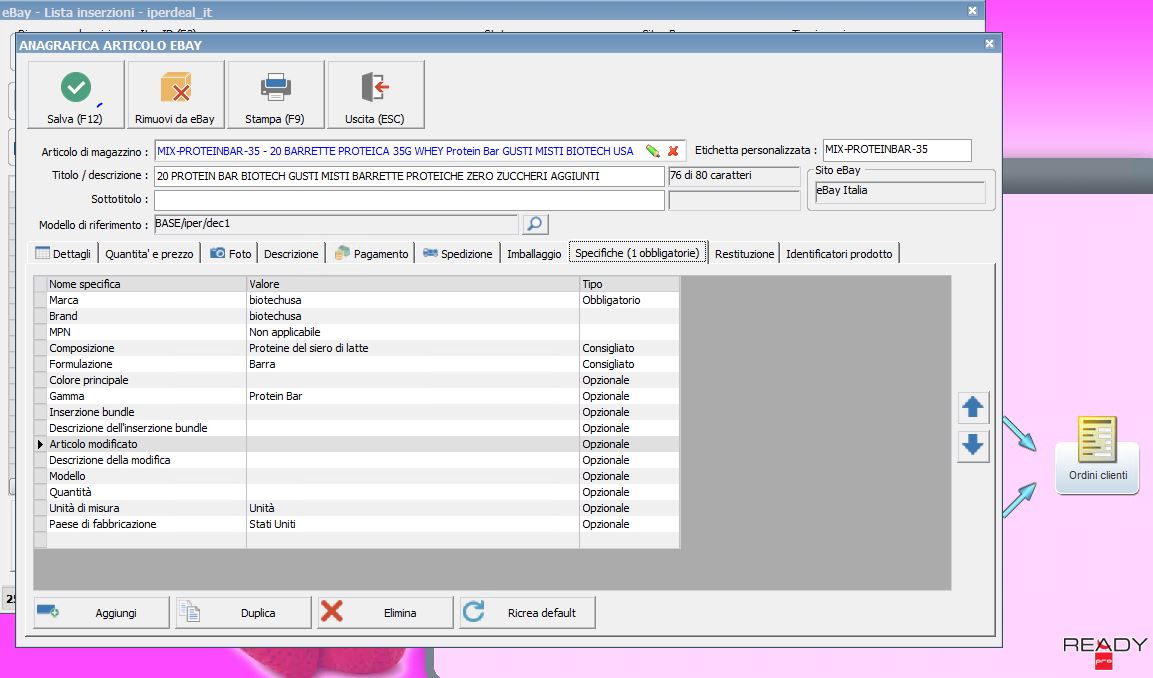Go to Identificatori prodotto tab

tap(839, 254)
